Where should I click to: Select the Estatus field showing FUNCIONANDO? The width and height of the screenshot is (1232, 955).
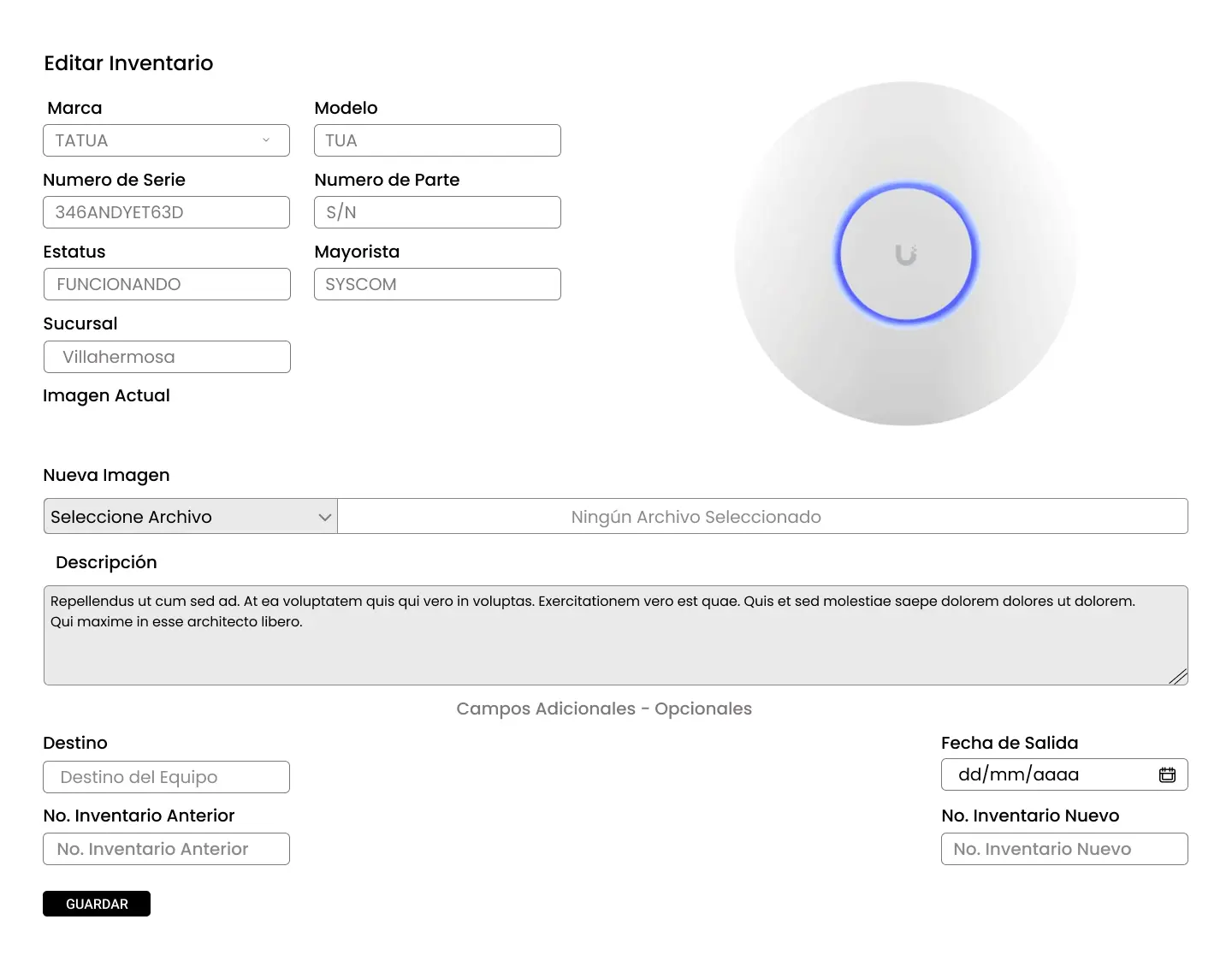coord(167,284)
